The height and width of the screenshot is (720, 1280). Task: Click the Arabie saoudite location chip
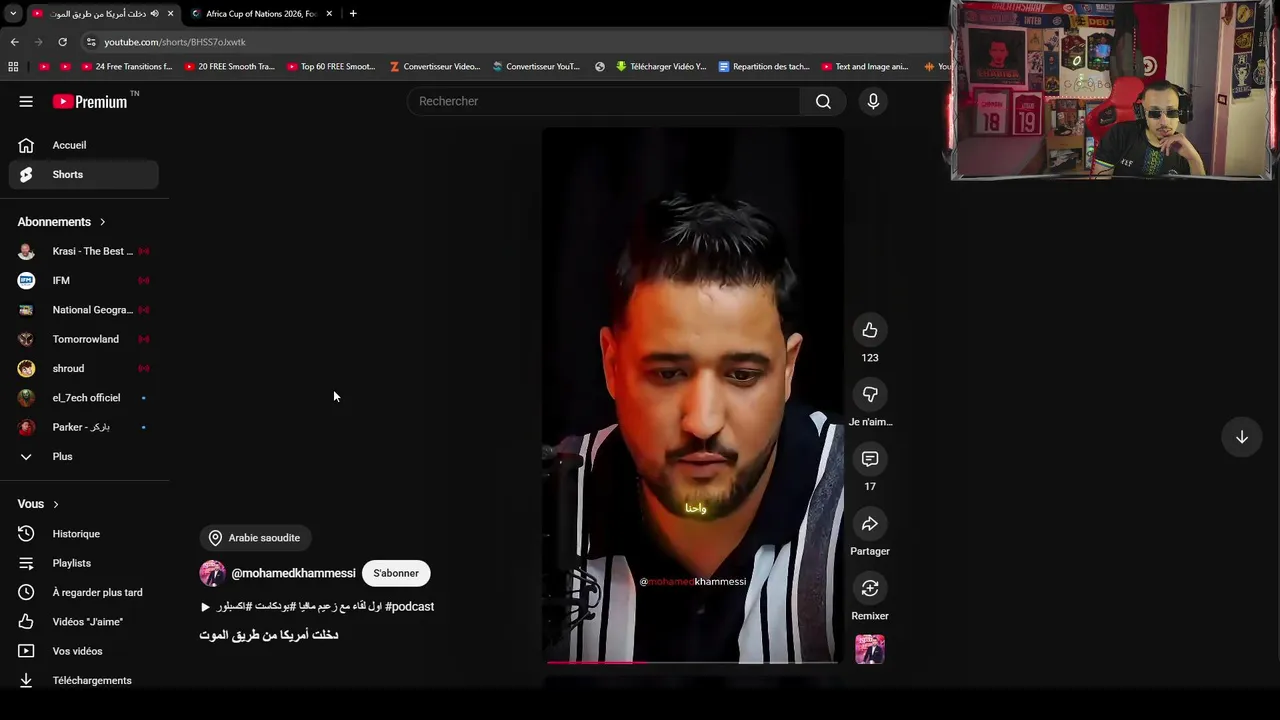[255, 538]
